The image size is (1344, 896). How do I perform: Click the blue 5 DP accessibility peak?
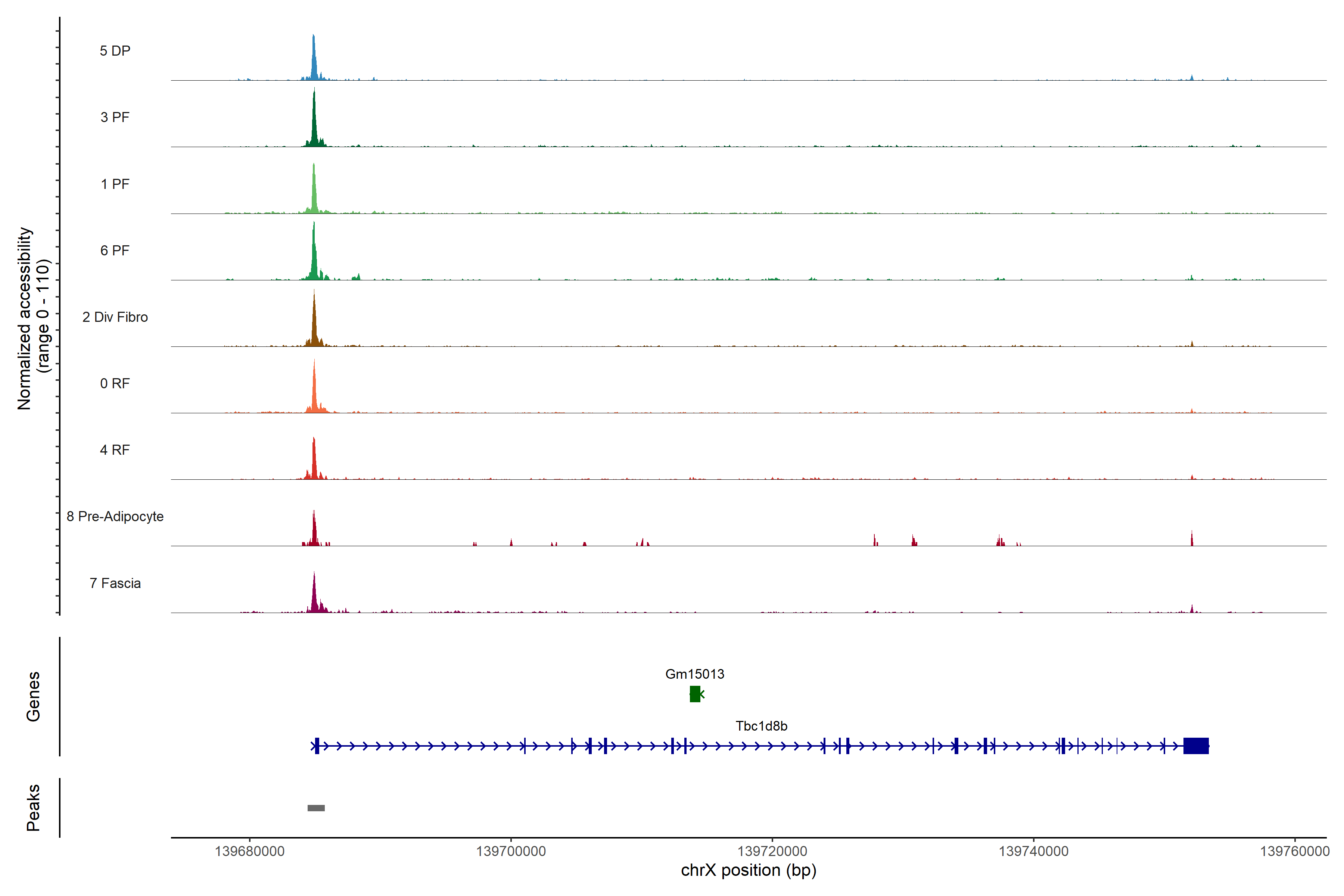coord(314,63)
